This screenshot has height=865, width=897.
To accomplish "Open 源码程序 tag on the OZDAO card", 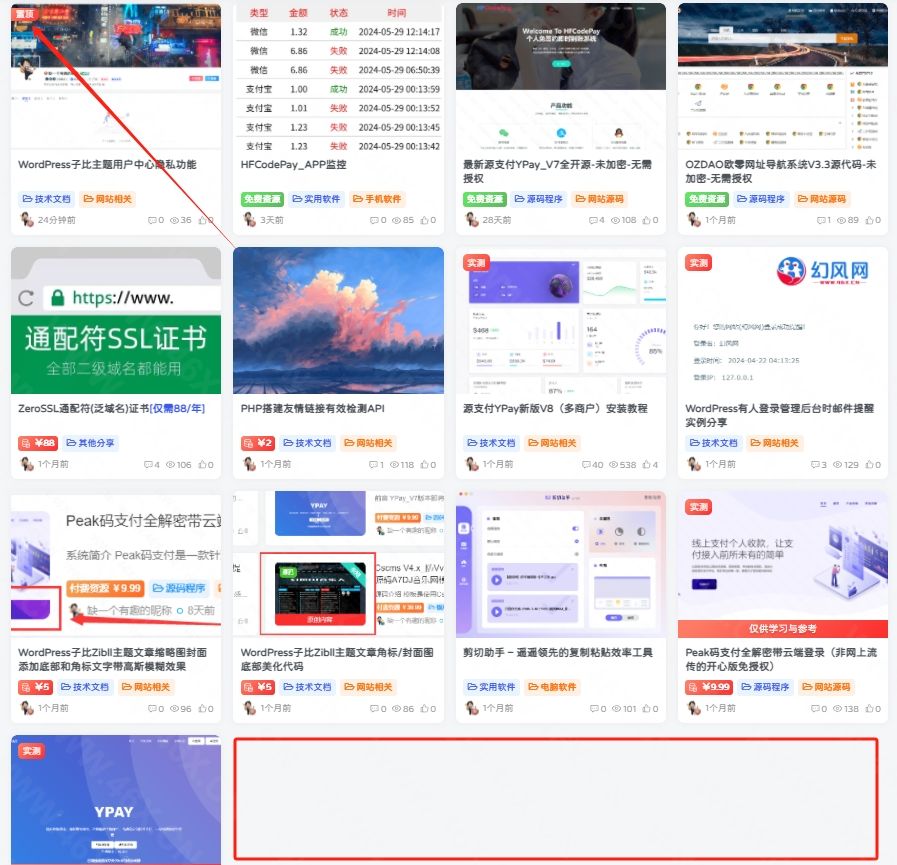I will tap(761, 199).
